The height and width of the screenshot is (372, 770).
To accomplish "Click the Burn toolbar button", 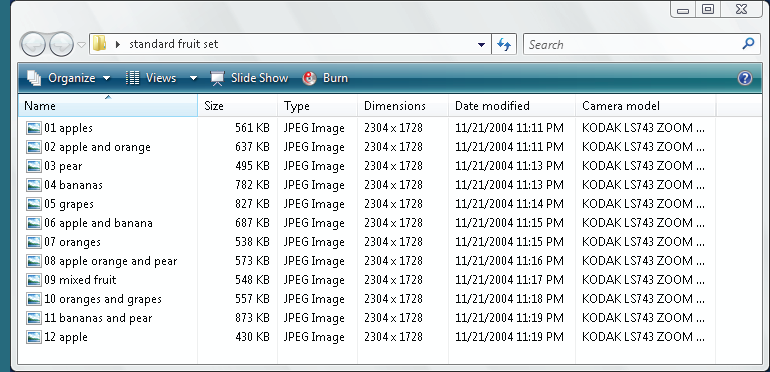I will (325, 78).
